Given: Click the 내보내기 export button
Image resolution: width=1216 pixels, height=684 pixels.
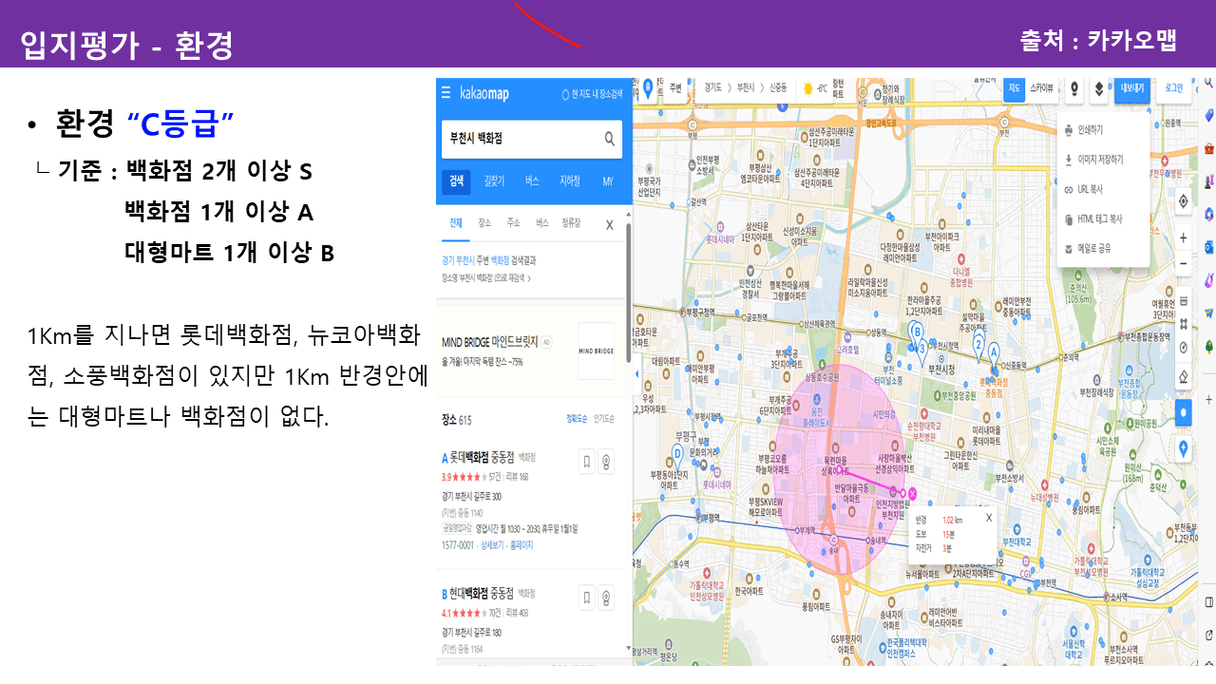Looking at the screenshot, I should coord(1133,89).
